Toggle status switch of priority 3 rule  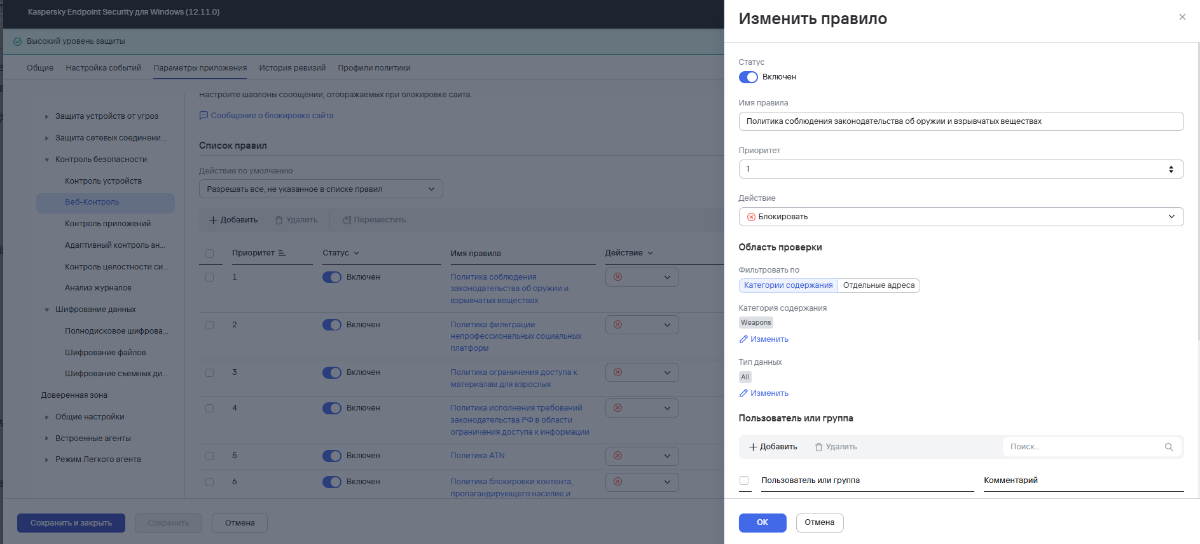(x=332, y=373)
